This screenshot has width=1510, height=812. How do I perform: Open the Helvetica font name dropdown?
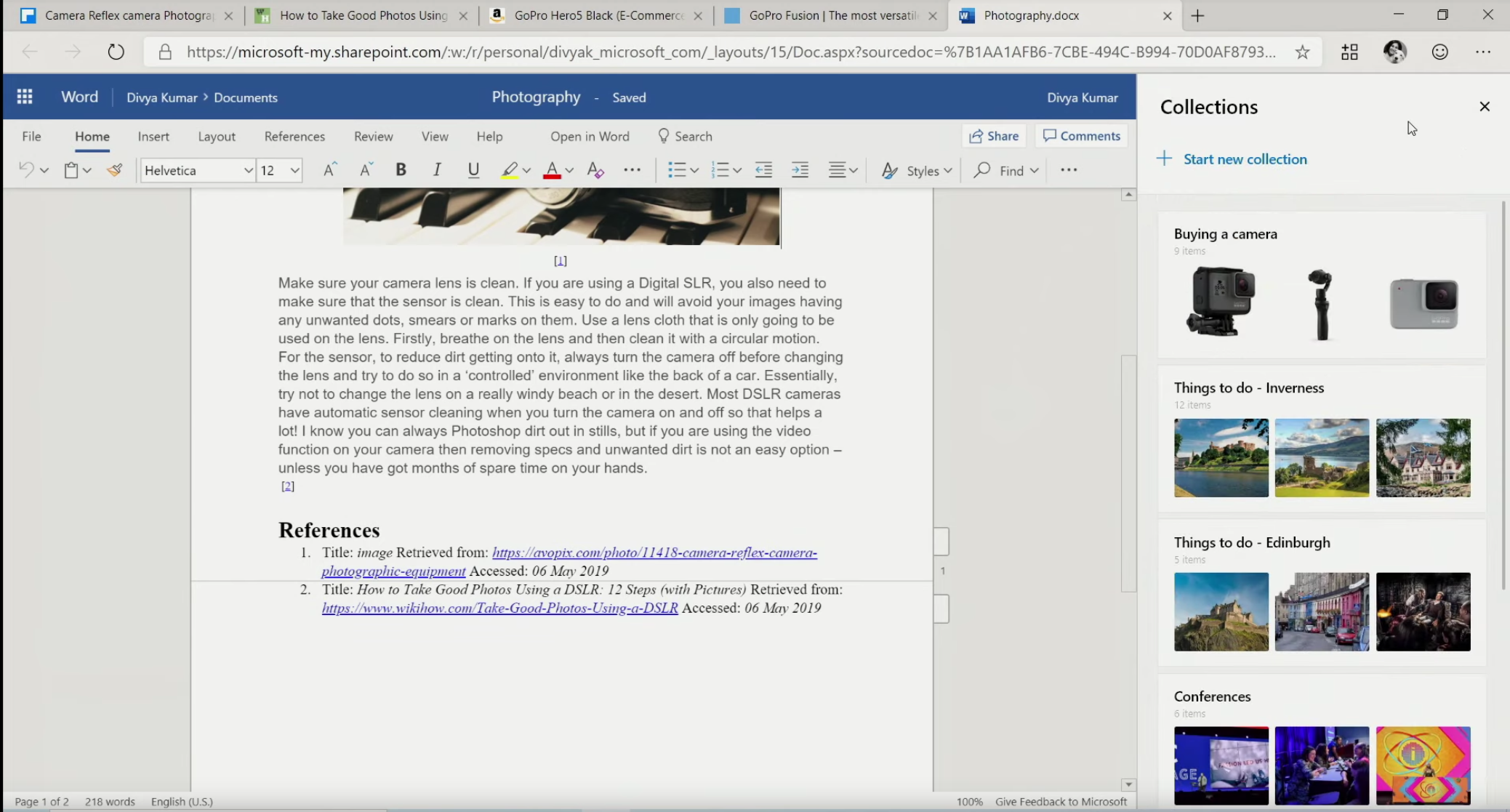pyautogui.click(x=248, y=170)
